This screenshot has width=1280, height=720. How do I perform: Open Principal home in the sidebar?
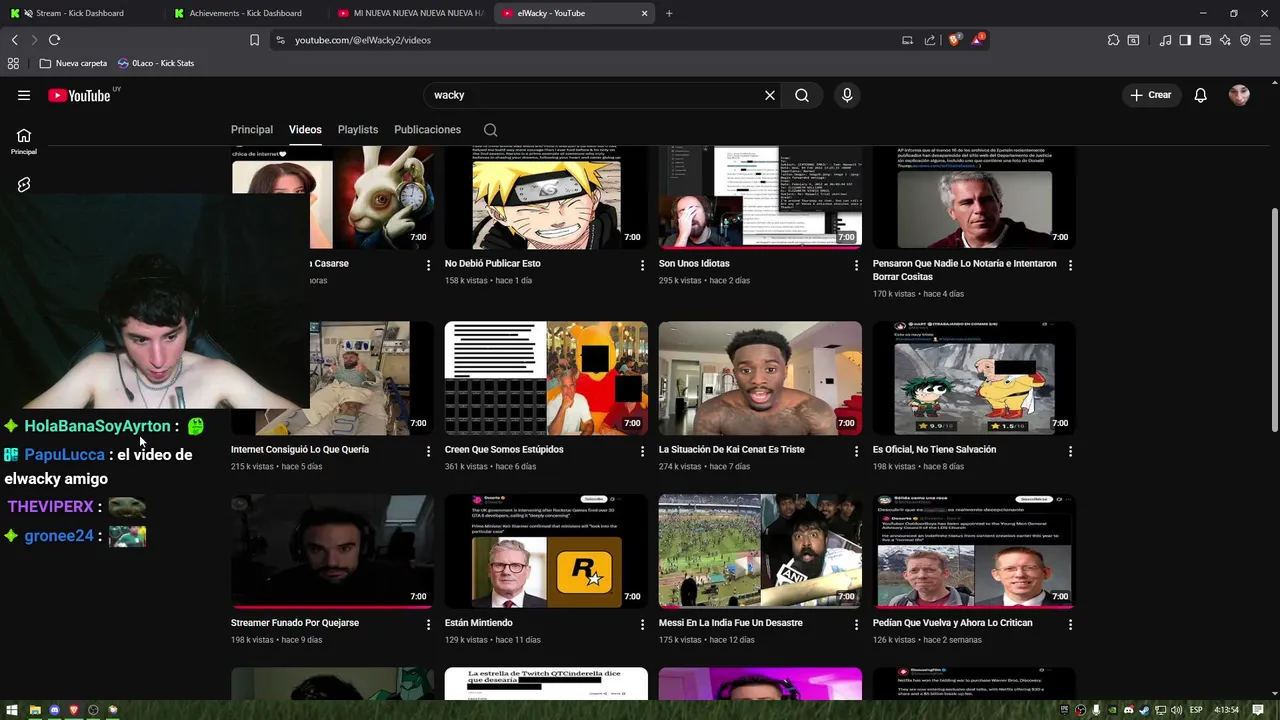click(24, 141)
